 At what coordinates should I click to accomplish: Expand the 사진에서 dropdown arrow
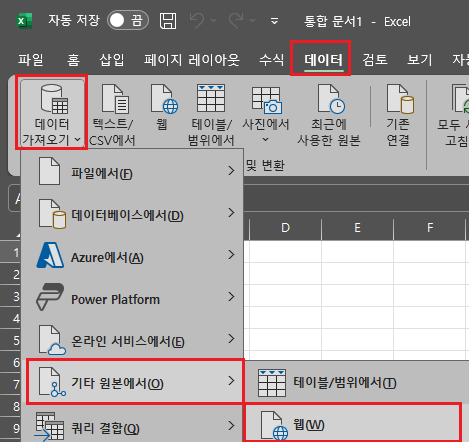coord(265,139)
